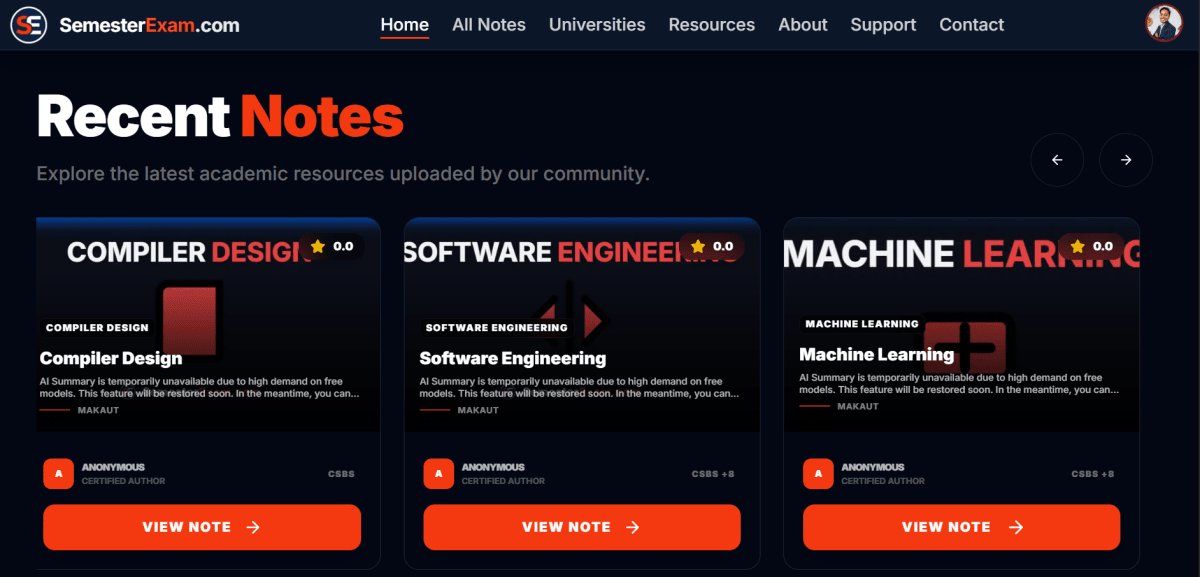Click code arrows icon on Software Engineering thumbnail

[x=570, y=319]
